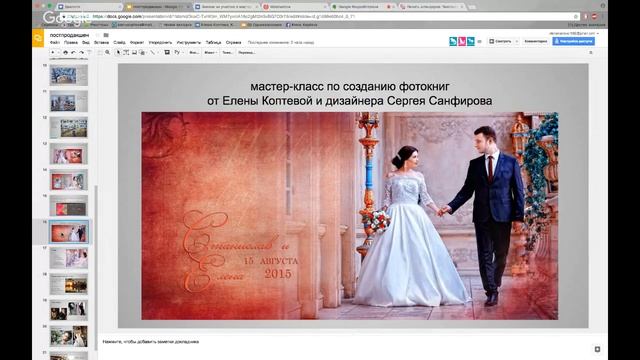Expand the present options dropdown arrow
This screenshot has width=640, height=360.
pos(517,41)
